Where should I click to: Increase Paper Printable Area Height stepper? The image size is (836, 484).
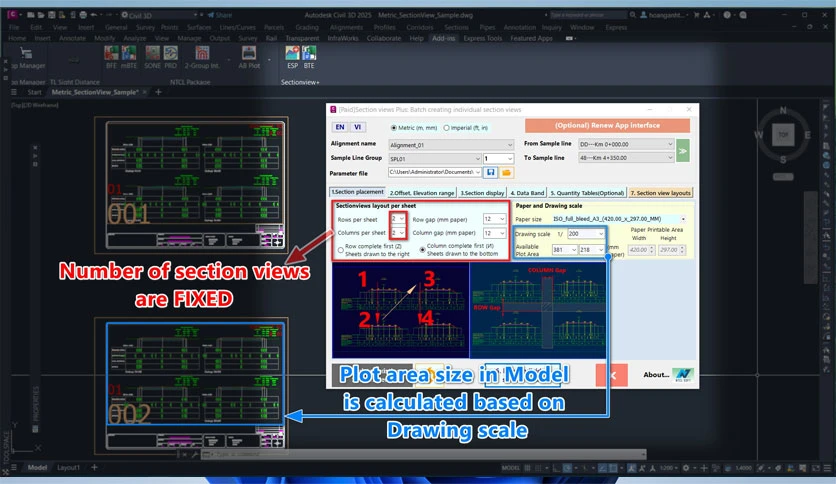coord(682,248)
